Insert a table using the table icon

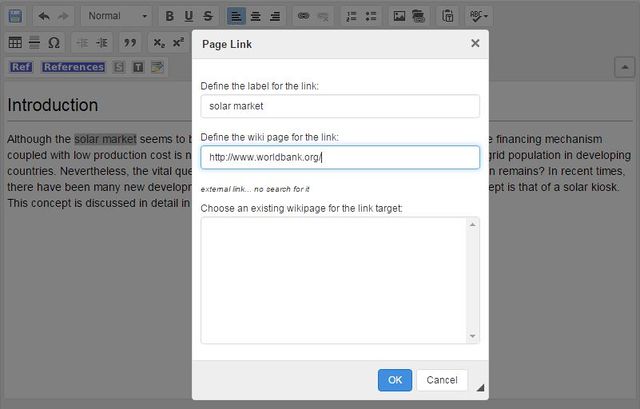tap(15, 42)
